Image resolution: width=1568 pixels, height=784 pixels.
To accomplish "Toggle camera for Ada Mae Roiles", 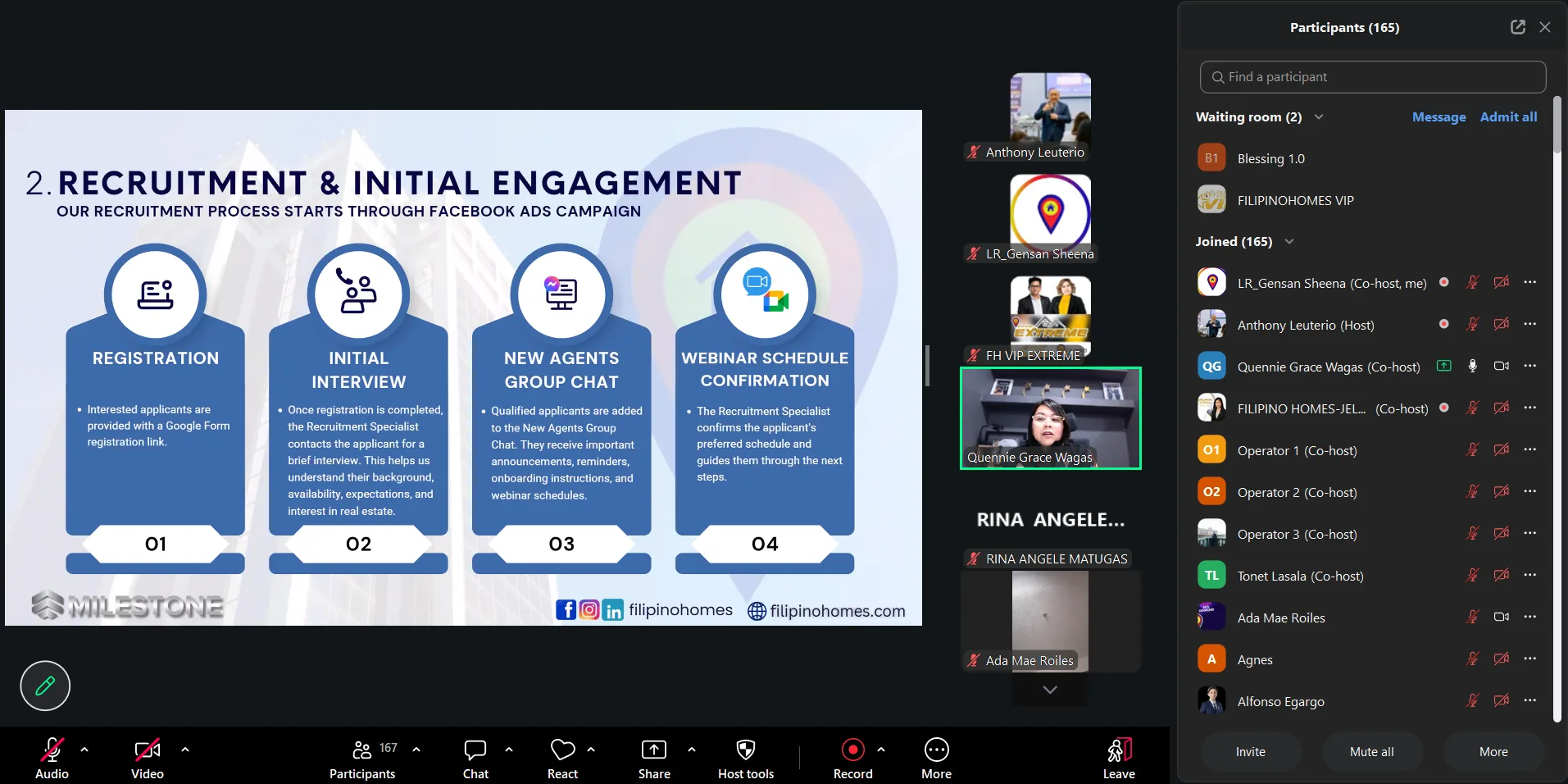I will click(1502, 617).
